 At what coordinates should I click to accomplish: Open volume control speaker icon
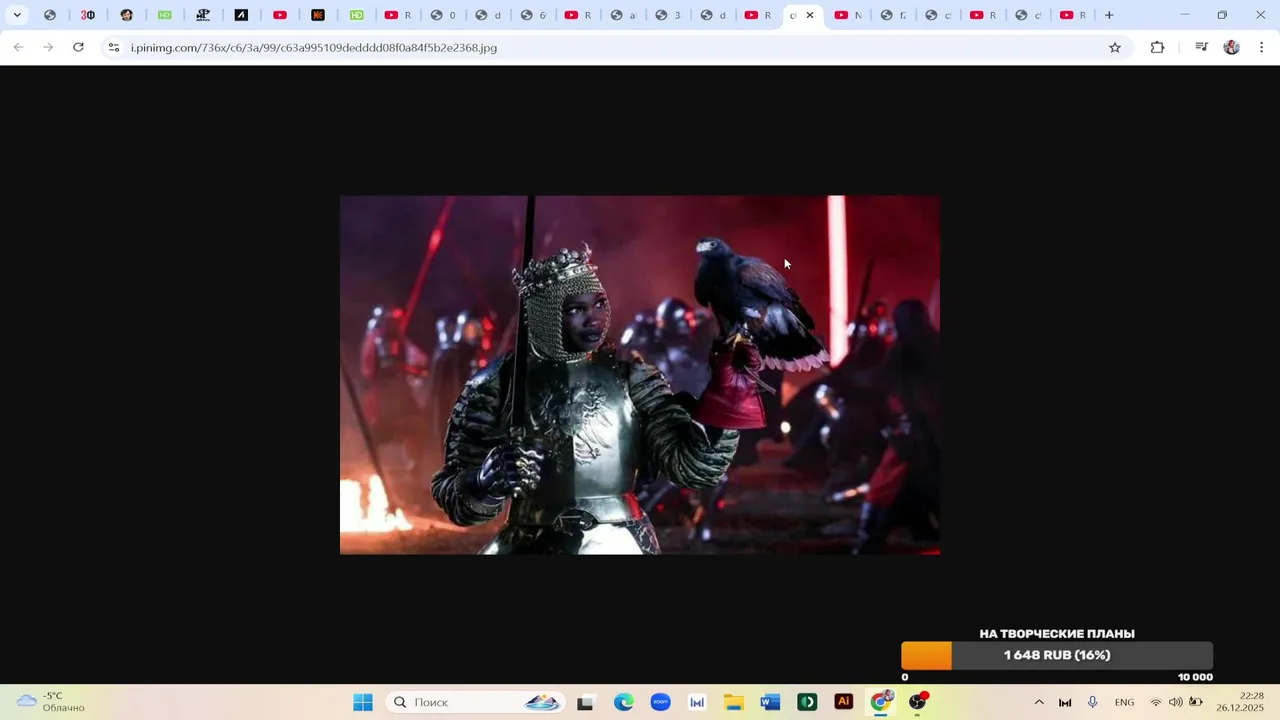(x=1176, y=702)
